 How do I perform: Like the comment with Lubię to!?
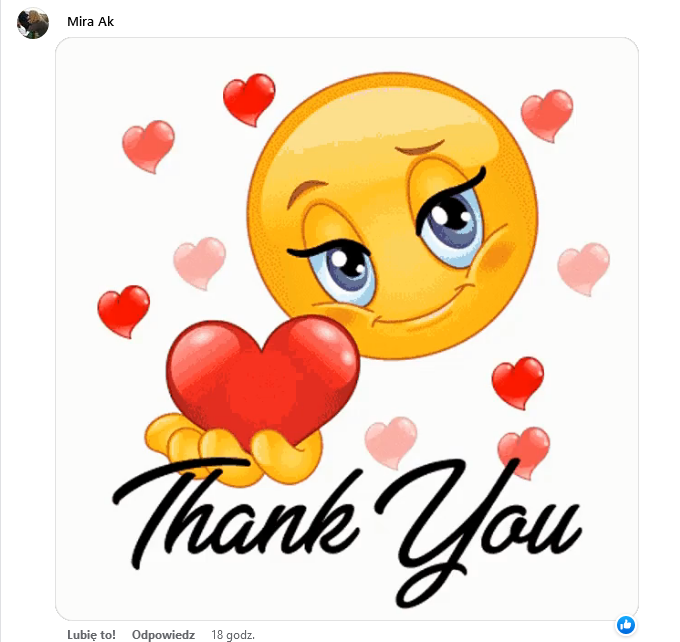(x=91, y=635)
